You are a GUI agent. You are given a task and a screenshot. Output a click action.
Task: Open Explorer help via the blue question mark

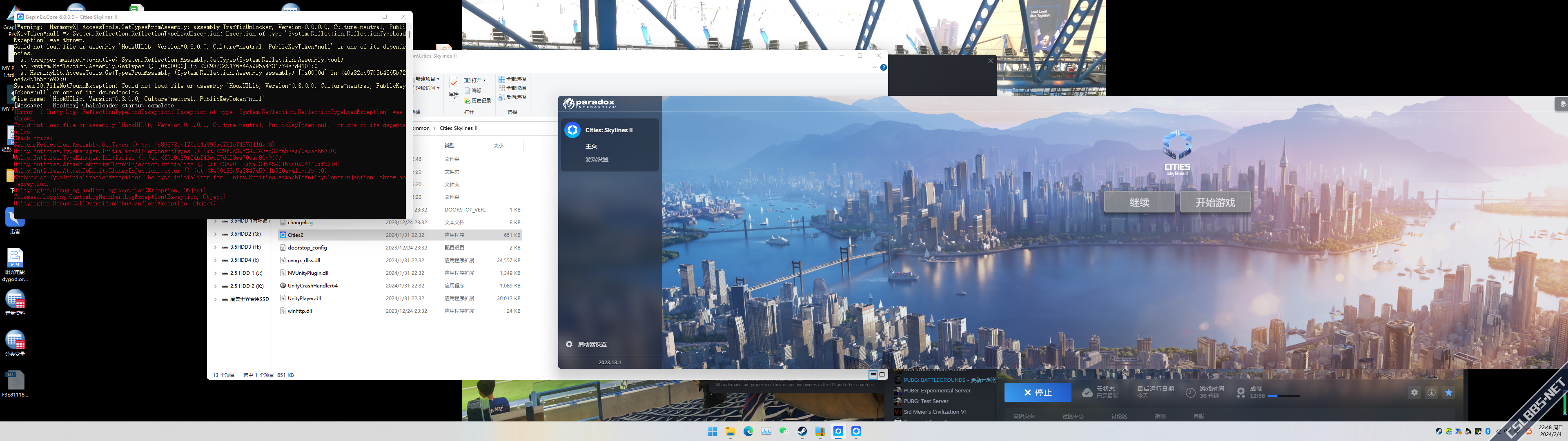pyautogui.click(x=883, y=68)
